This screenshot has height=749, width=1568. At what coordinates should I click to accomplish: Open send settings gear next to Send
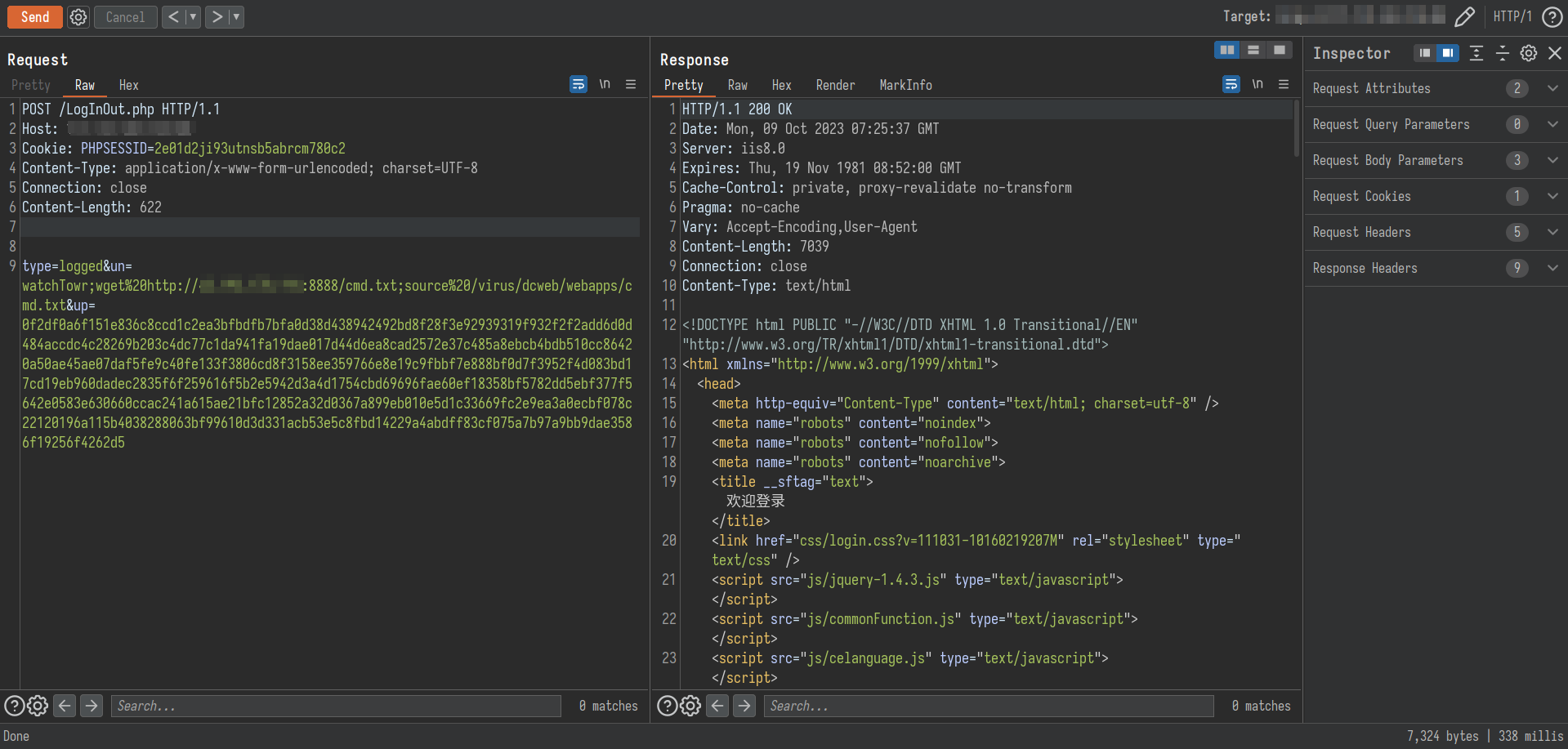[x=78, y=17]
